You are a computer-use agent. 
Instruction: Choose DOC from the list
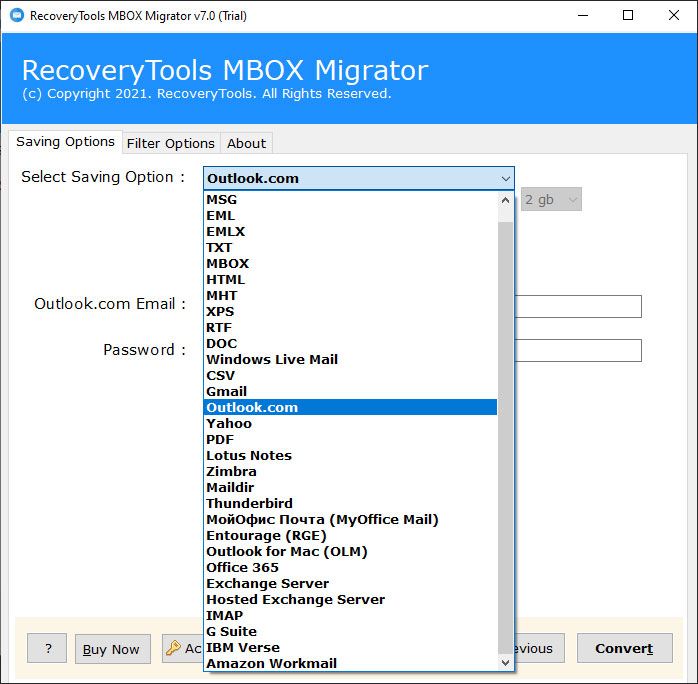(350, 344)
